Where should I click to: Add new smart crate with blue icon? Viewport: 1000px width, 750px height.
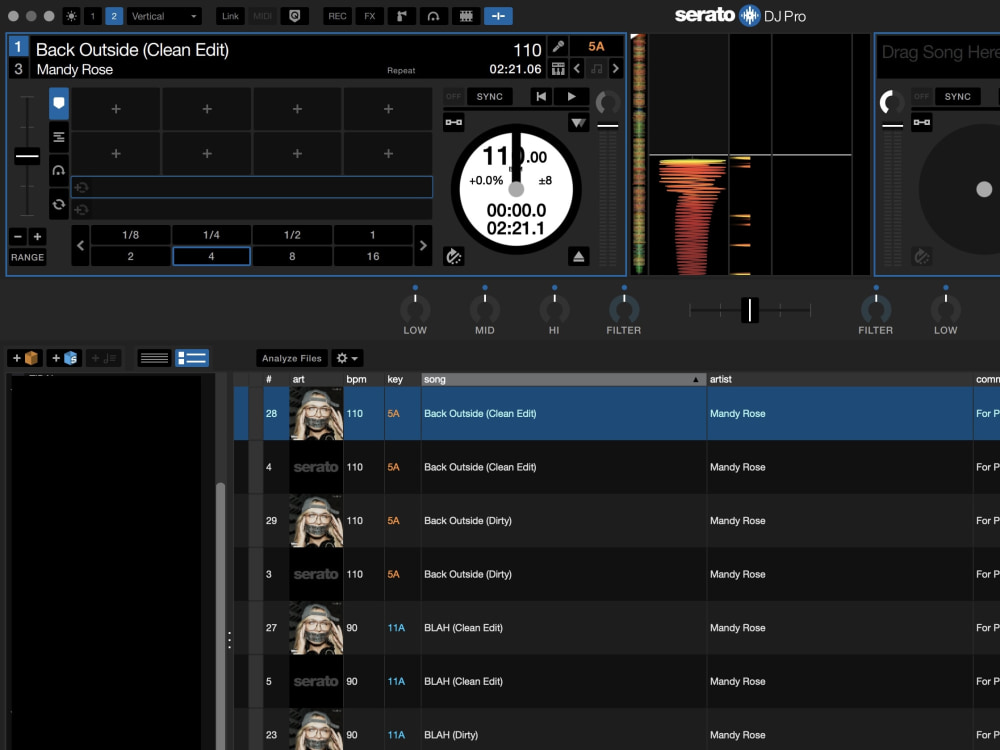pyautogui.click(x=64, y=358)
